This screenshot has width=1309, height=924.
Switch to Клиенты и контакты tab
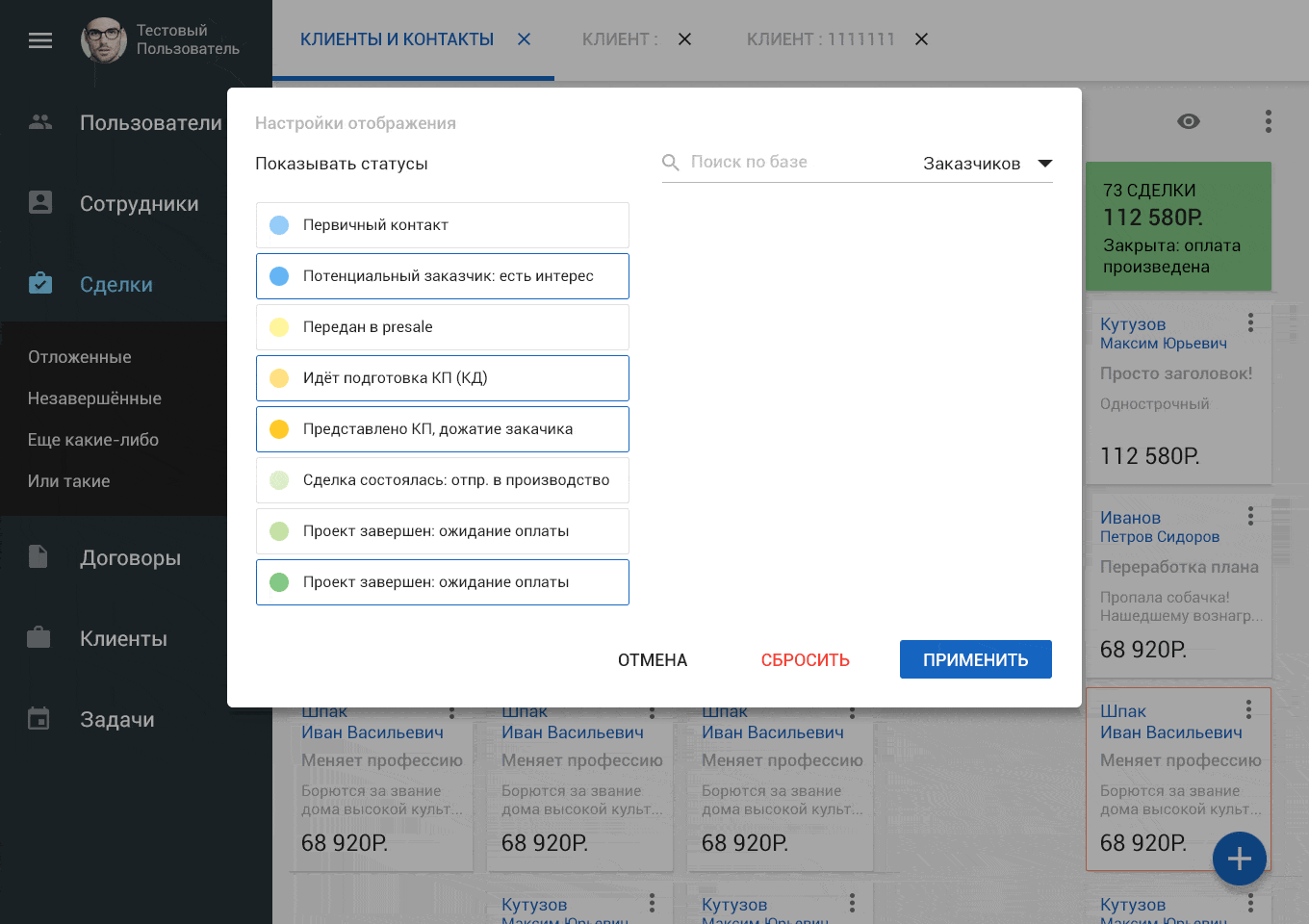point(397,39)
